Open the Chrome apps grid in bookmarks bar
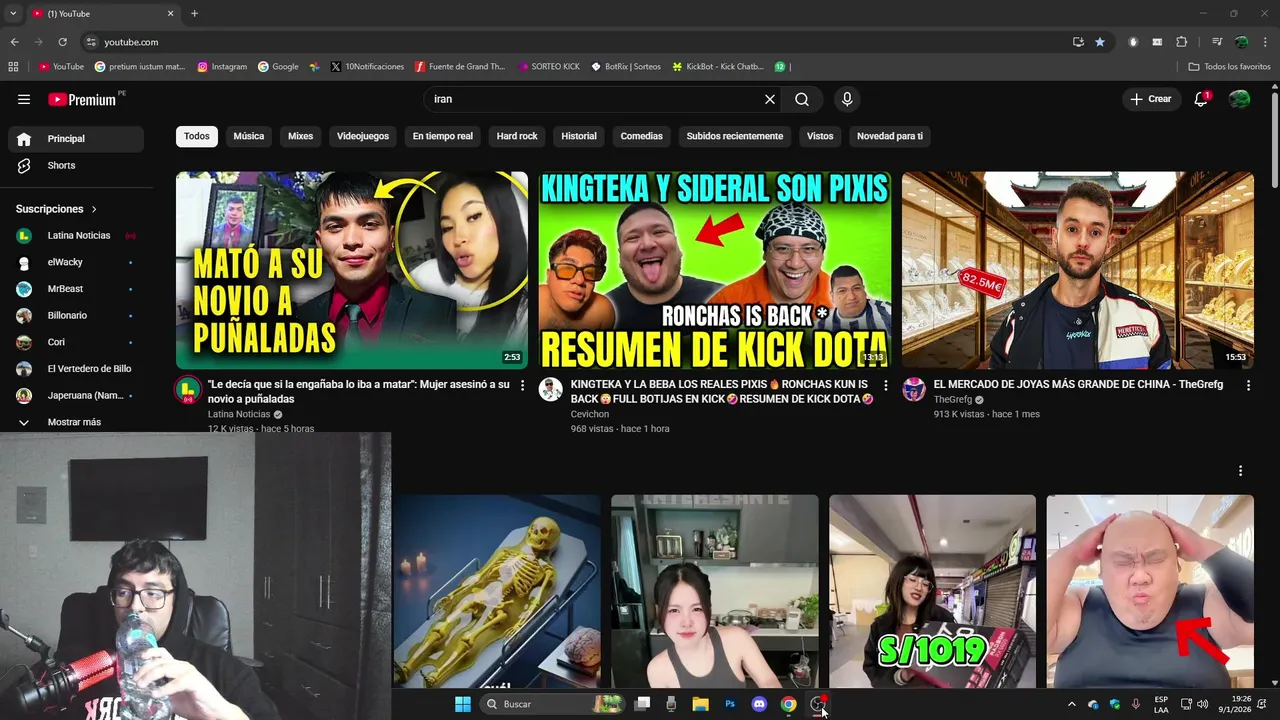The height and width of the screenshot is (720, 1280). pyautogui.click(x=13, y=67)
